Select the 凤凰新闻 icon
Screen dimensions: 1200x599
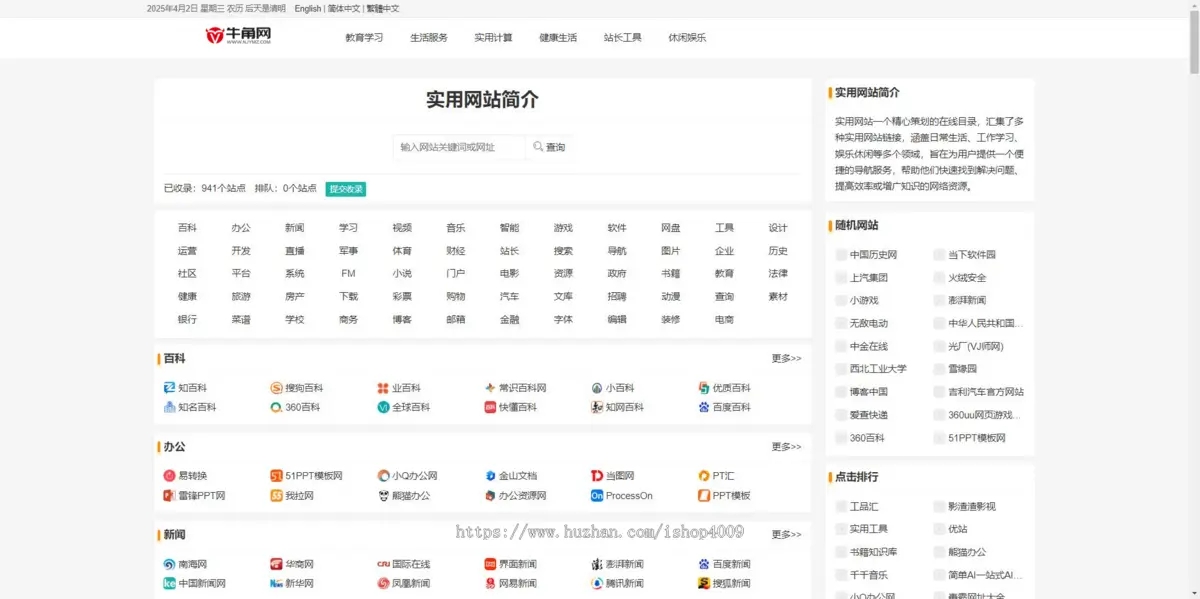pyautogui.click(x=383, y=583)
